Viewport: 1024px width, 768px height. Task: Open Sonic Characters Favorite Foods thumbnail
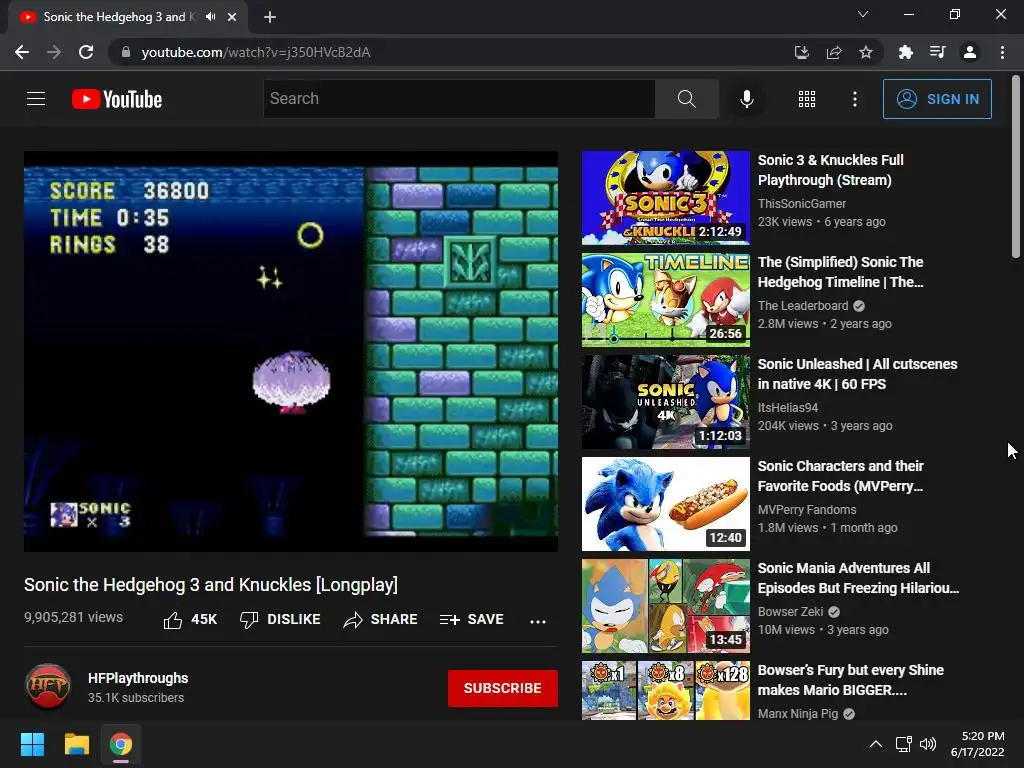click(x=665, y=504)
